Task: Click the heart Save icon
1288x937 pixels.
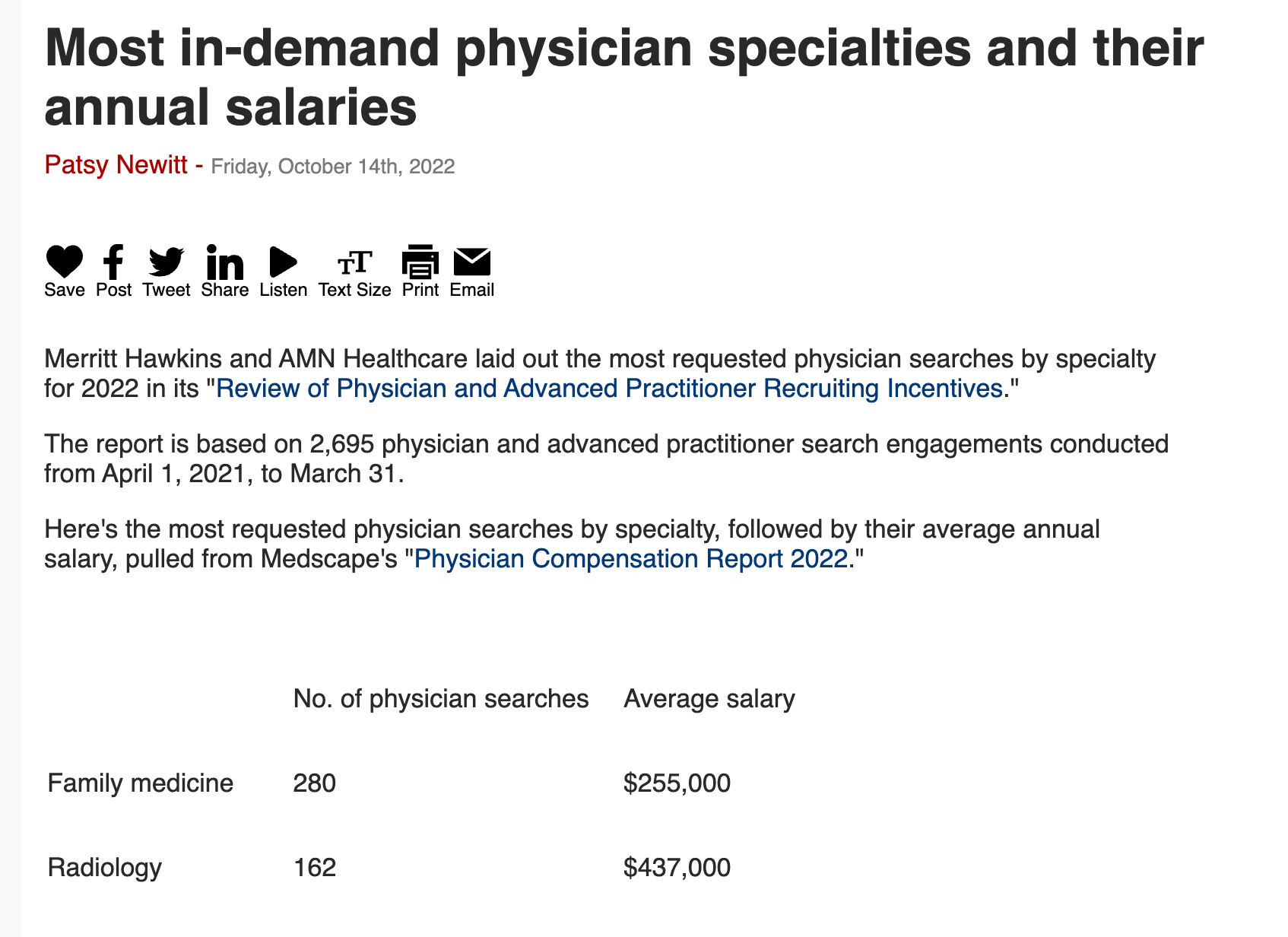Action: 65,262
